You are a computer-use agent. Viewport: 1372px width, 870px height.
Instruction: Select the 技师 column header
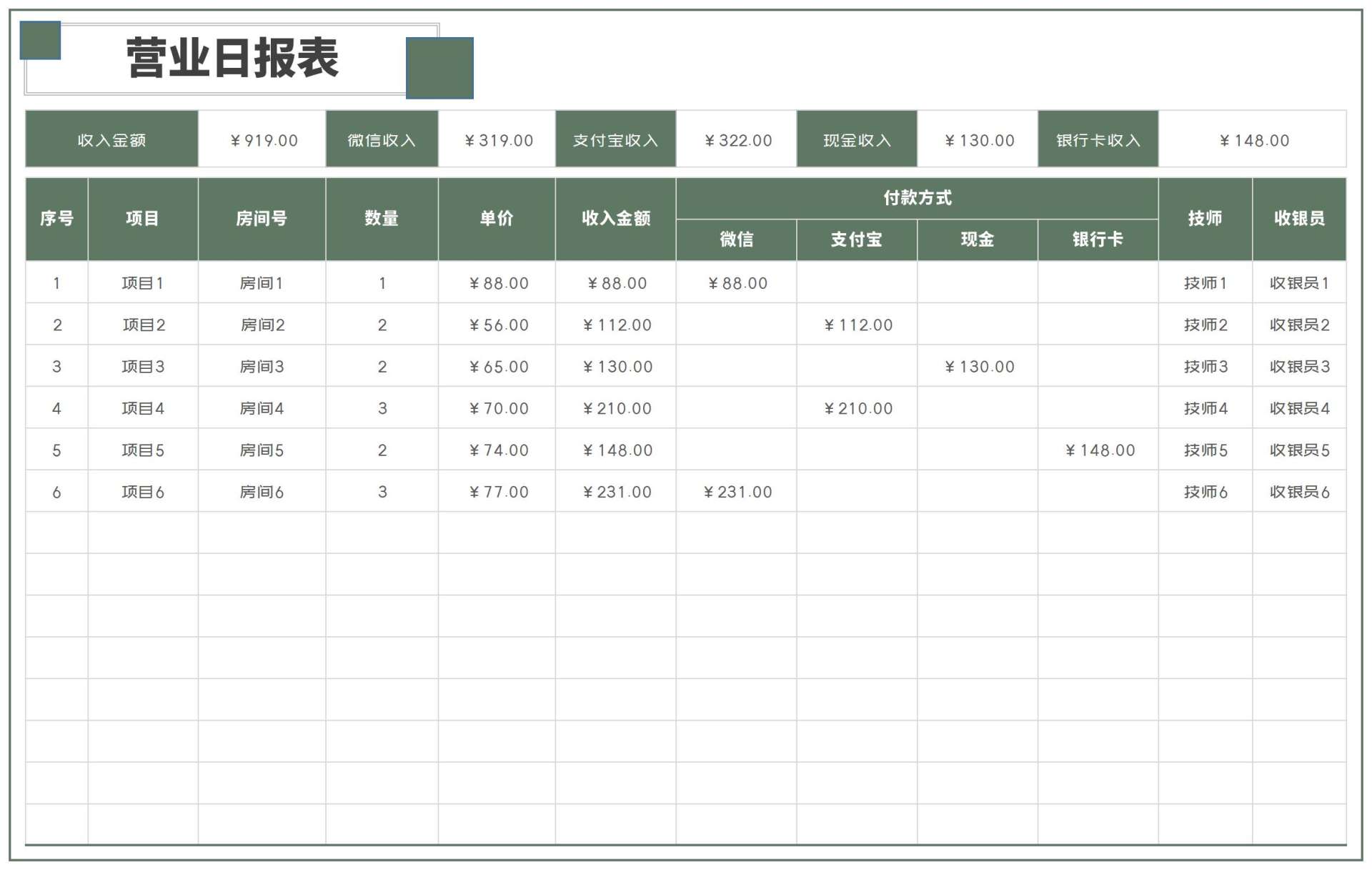point(1206,219)
